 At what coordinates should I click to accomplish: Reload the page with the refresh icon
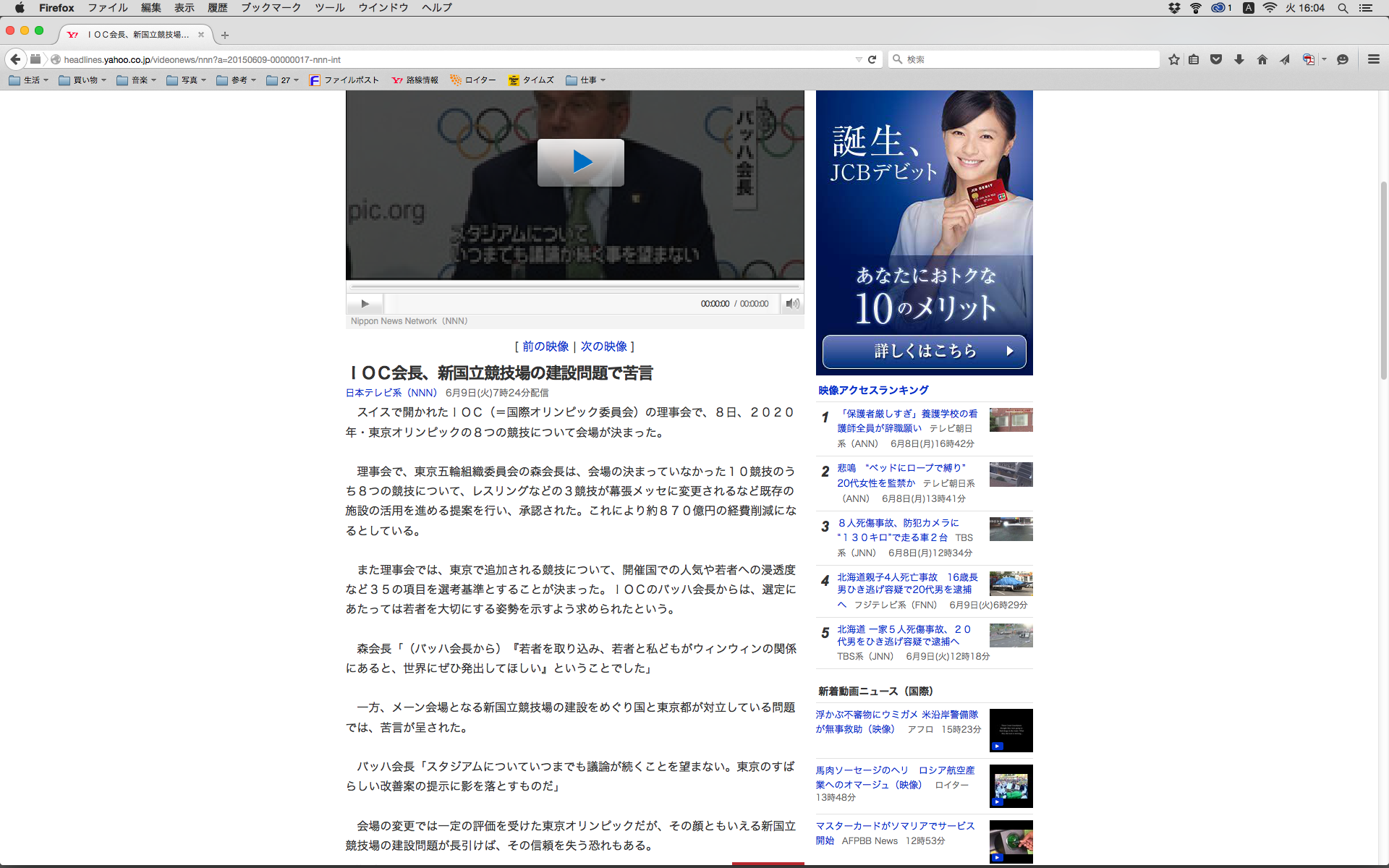coord(872,59)
